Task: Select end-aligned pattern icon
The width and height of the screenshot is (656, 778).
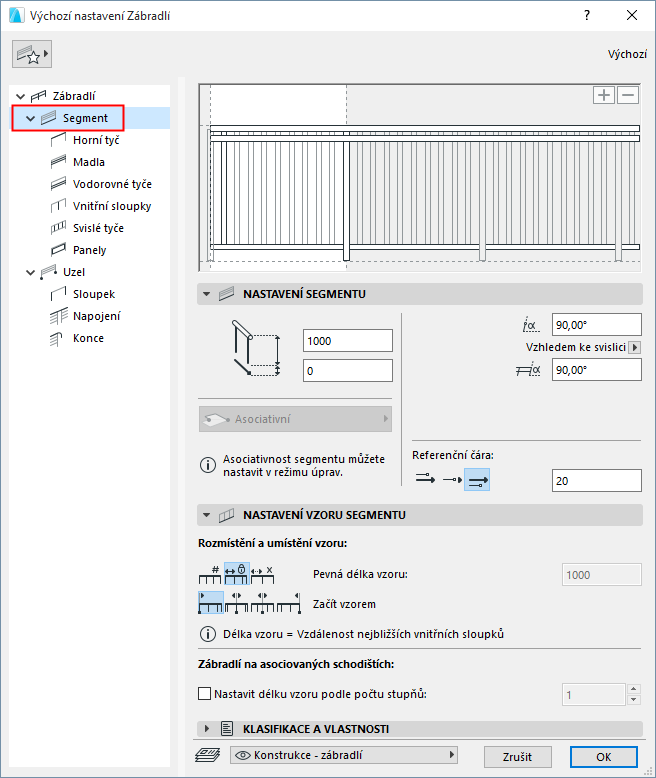Action: click(289, 602)
